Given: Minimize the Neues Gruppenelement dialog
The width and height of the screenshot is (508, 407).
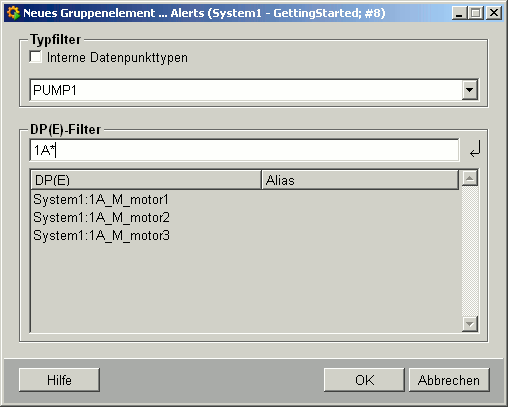Looking at the screenshot, I should pos(460,13).
